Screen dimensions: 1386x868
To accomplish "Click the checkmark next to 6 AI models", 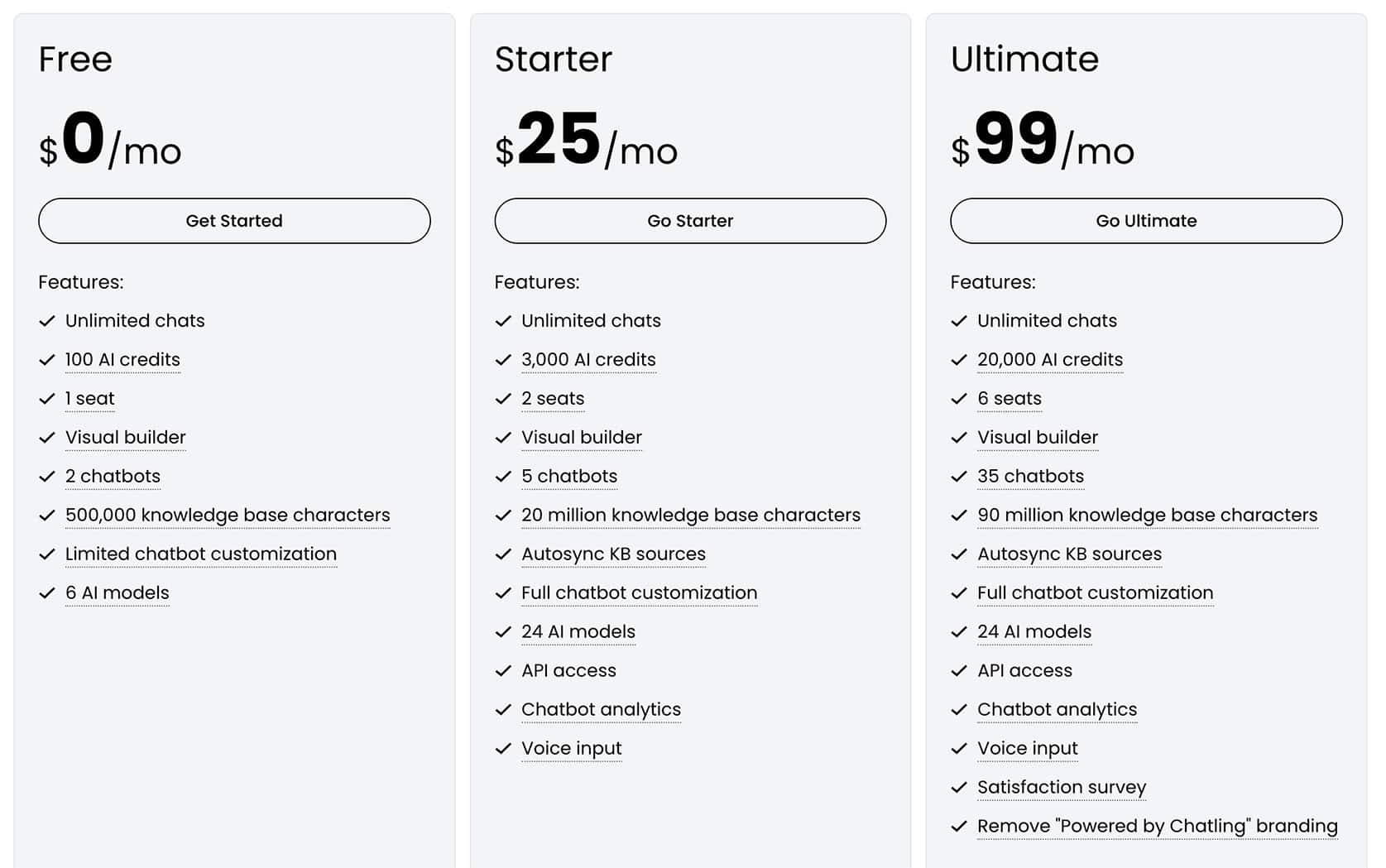I will (x=47, y=593).
